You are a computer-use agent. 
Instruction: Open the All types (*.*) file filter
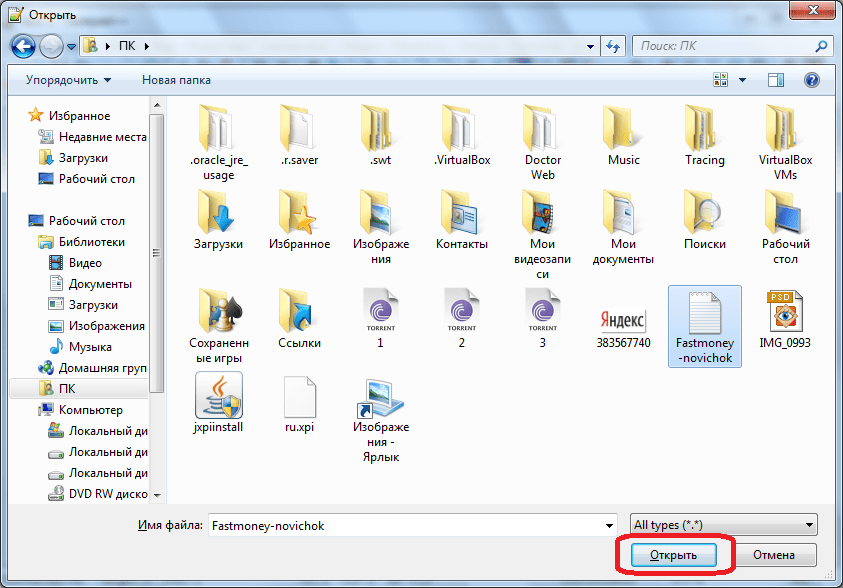click(724, 525)
